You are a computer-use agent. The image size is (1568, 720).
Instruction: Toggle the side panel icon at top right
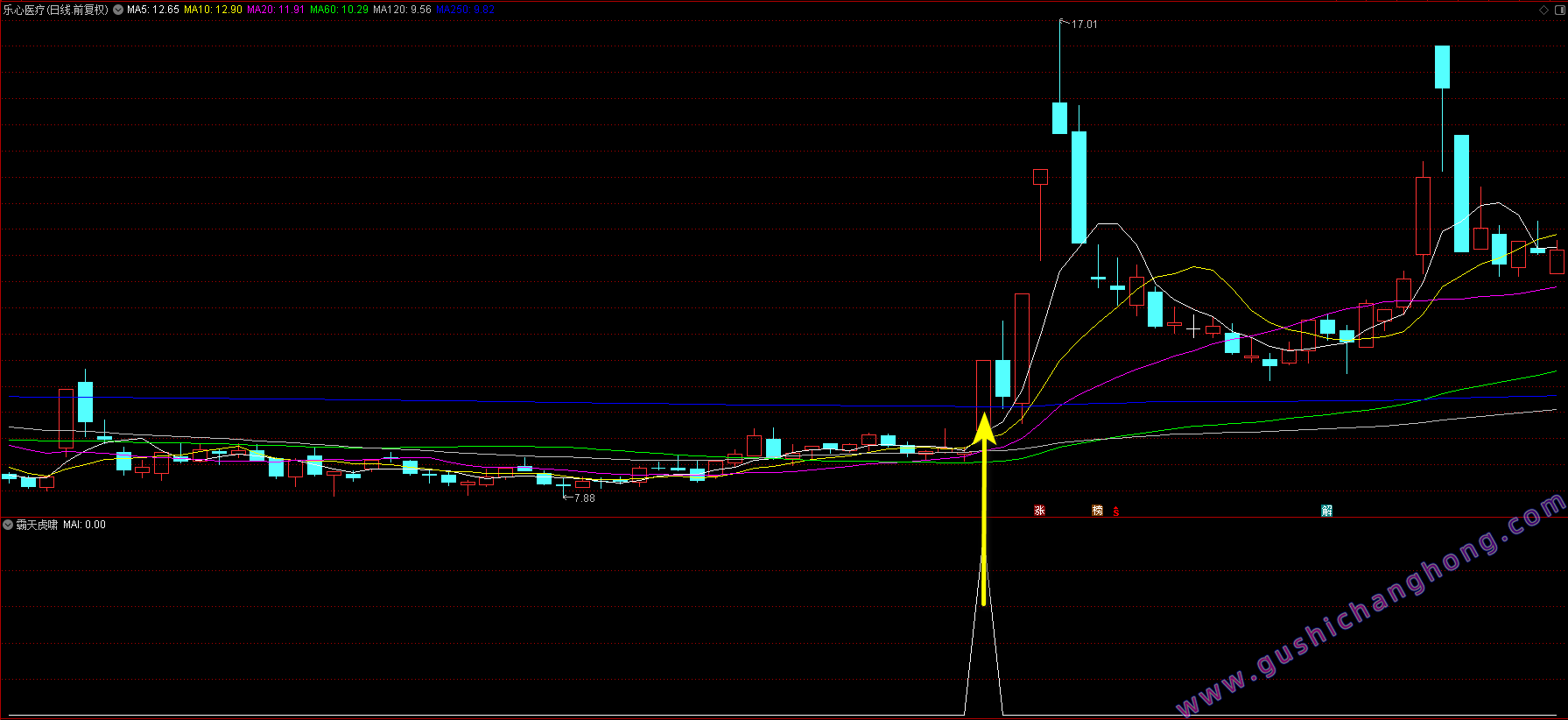click(x=1558, y=10)
